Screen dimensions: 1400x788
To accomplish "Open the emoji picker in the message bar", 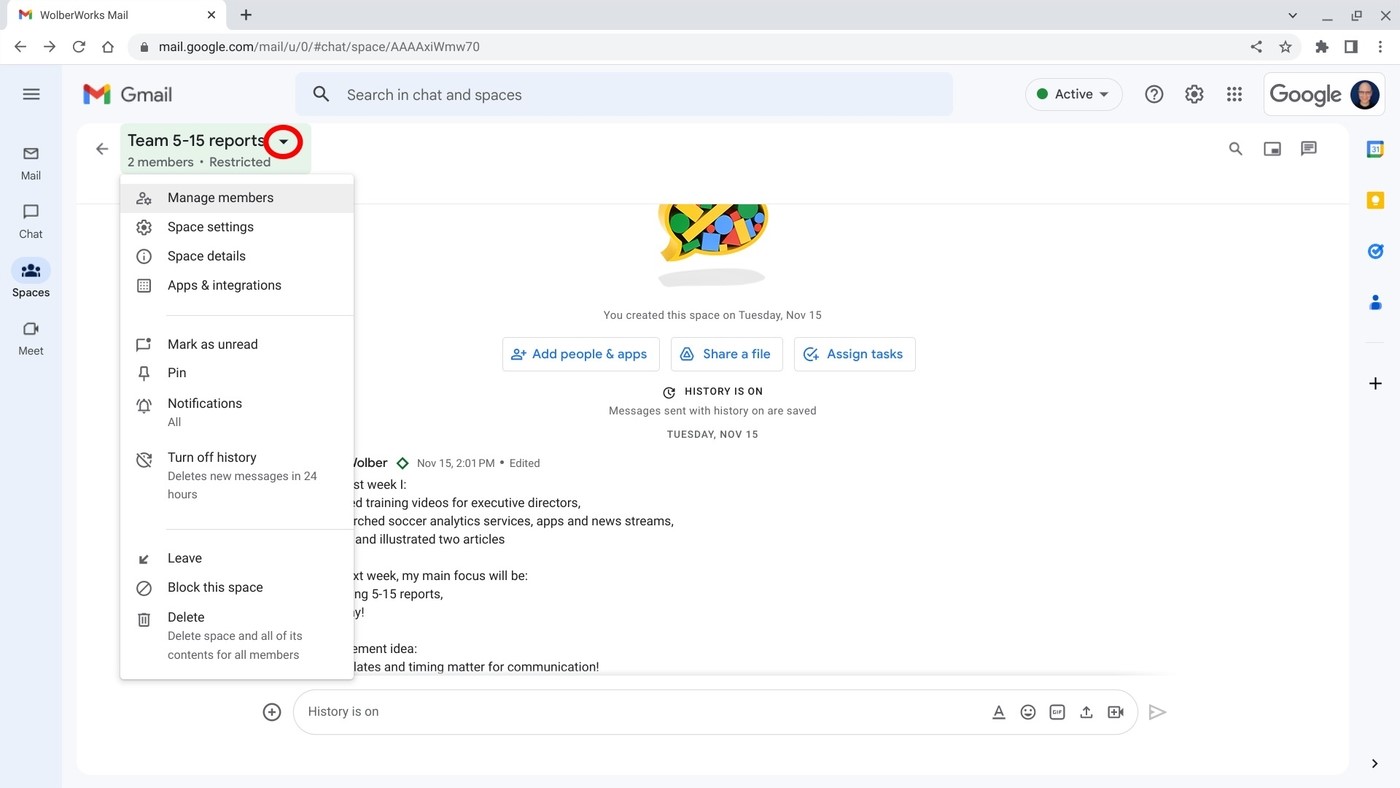I will click(1027, 711).
